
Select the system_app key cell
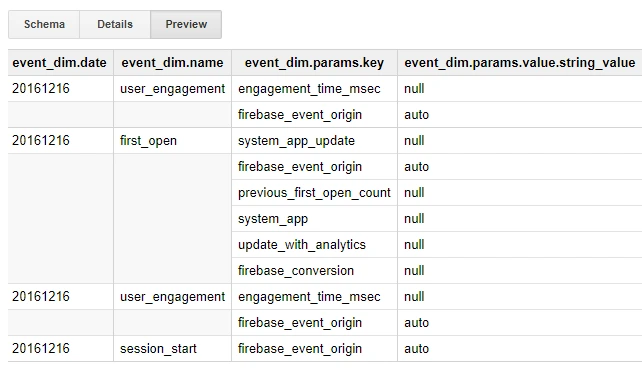(314, 219)
